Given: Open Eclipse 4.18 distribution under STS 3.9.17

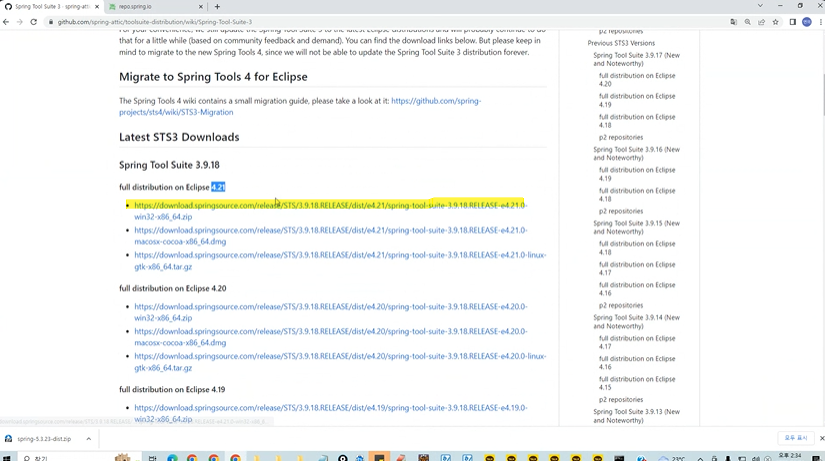Looking at the screenshot, I should [637, 121].
